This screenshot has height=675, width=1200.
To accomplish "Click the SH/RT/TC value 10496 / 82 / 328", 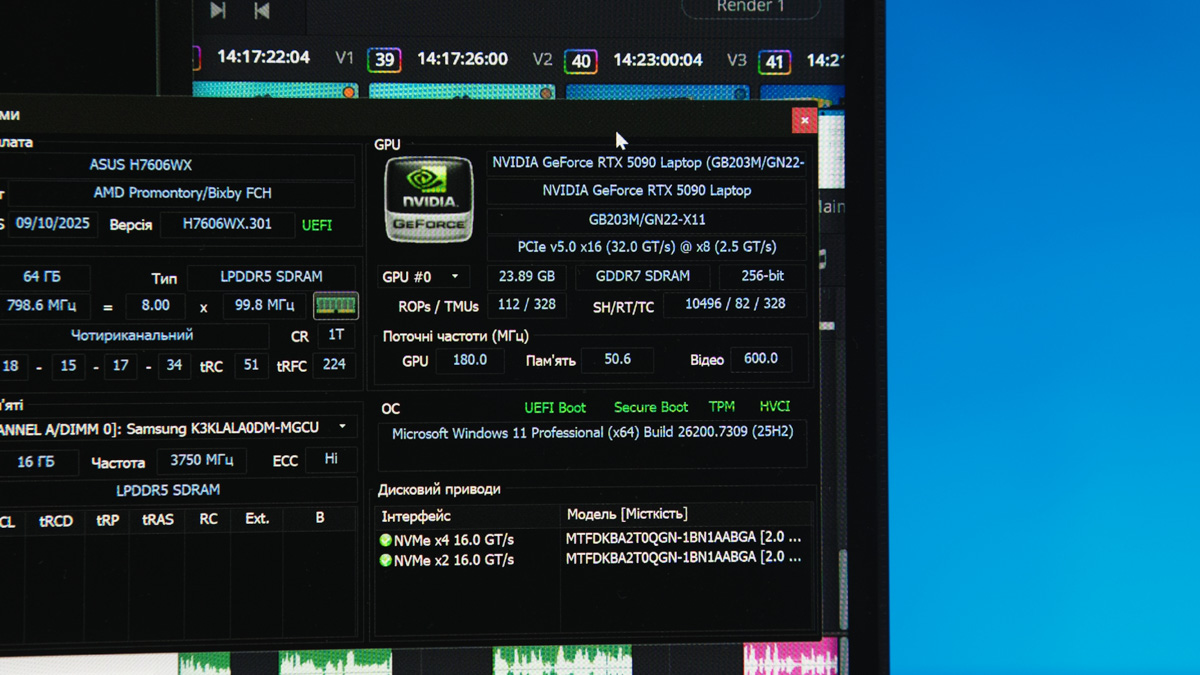I will (735, 304).
